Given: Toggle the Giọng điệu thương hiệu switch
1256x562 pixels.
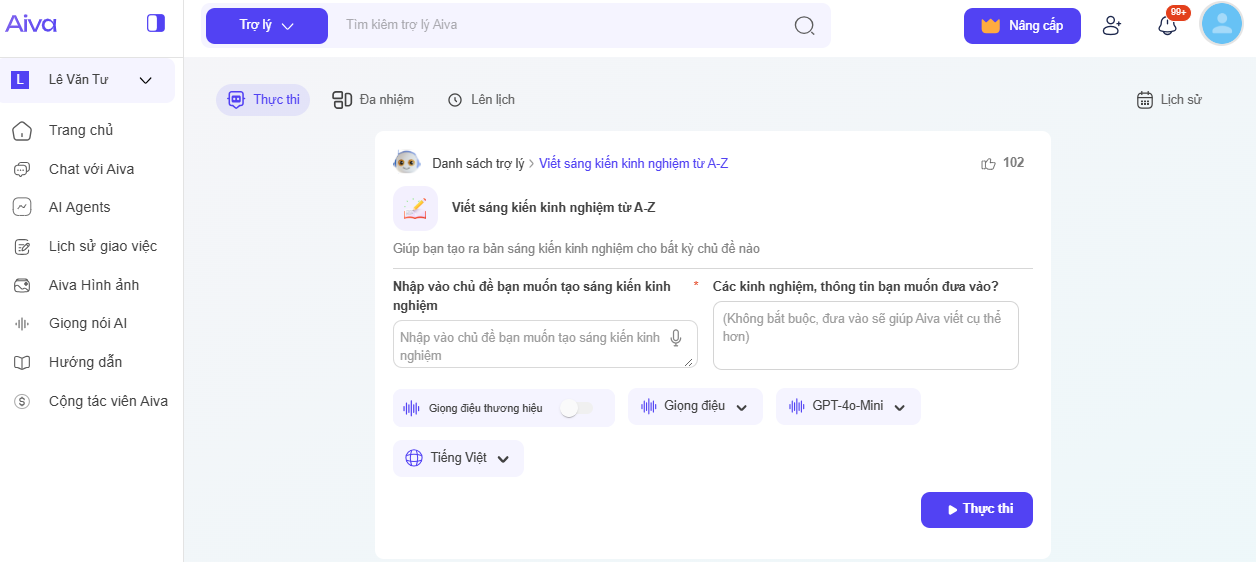Looking at the screenshot, I should click(x=575, y=408).
